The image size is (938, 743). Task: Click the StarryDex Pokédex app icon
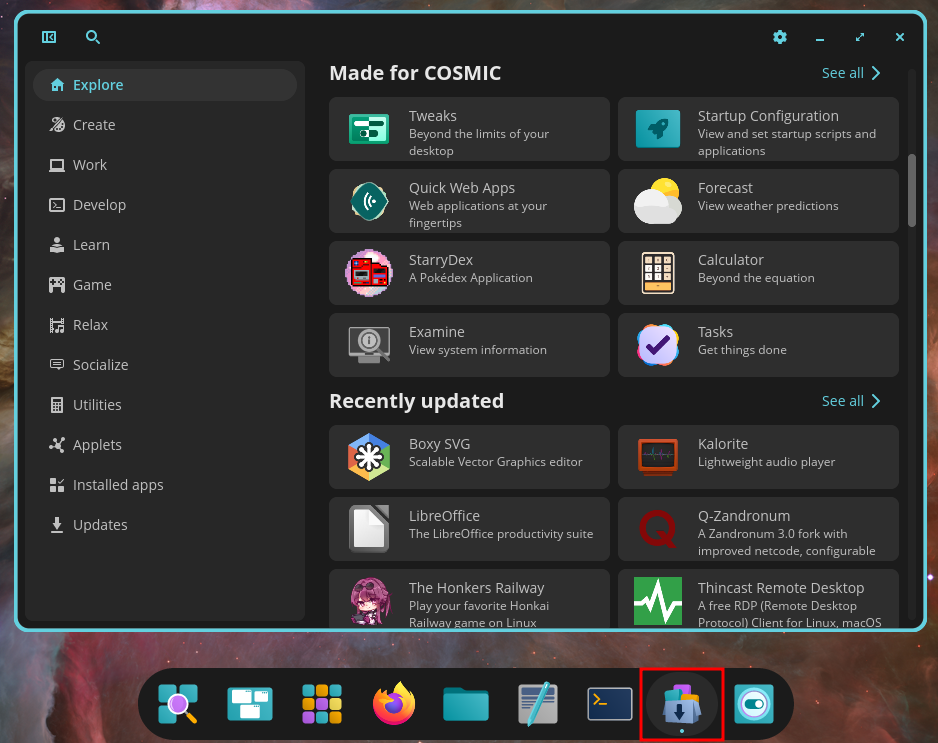coord(369,272)
